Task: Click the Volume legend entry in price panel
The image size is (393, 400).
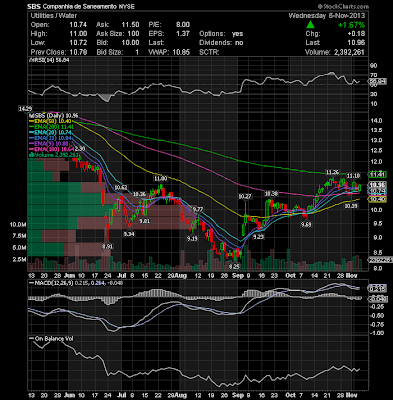Action: coord(54,155)
